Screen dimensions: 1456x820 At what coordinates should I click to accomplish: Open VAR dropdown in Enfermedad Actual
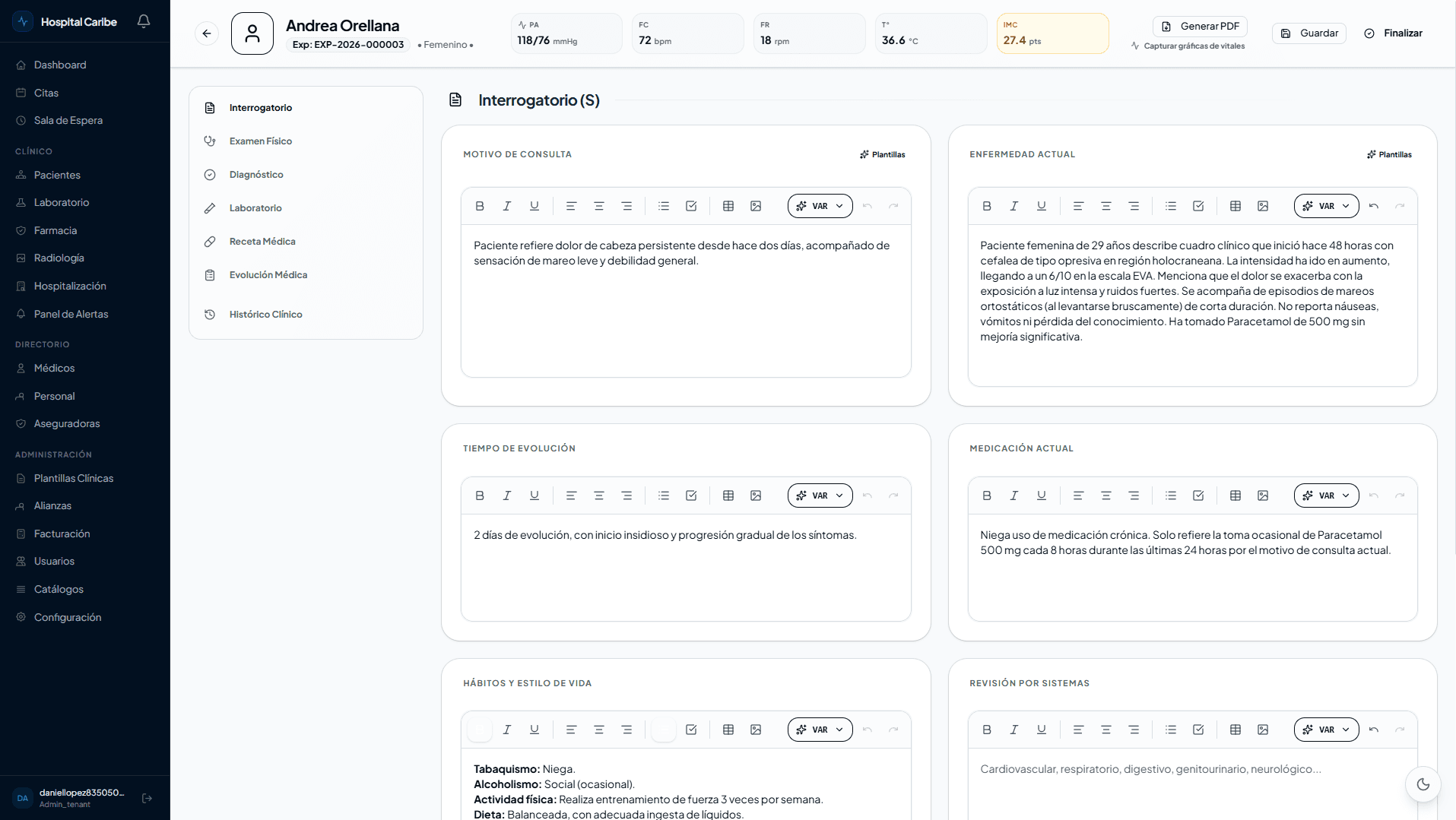coord(1327,206)
